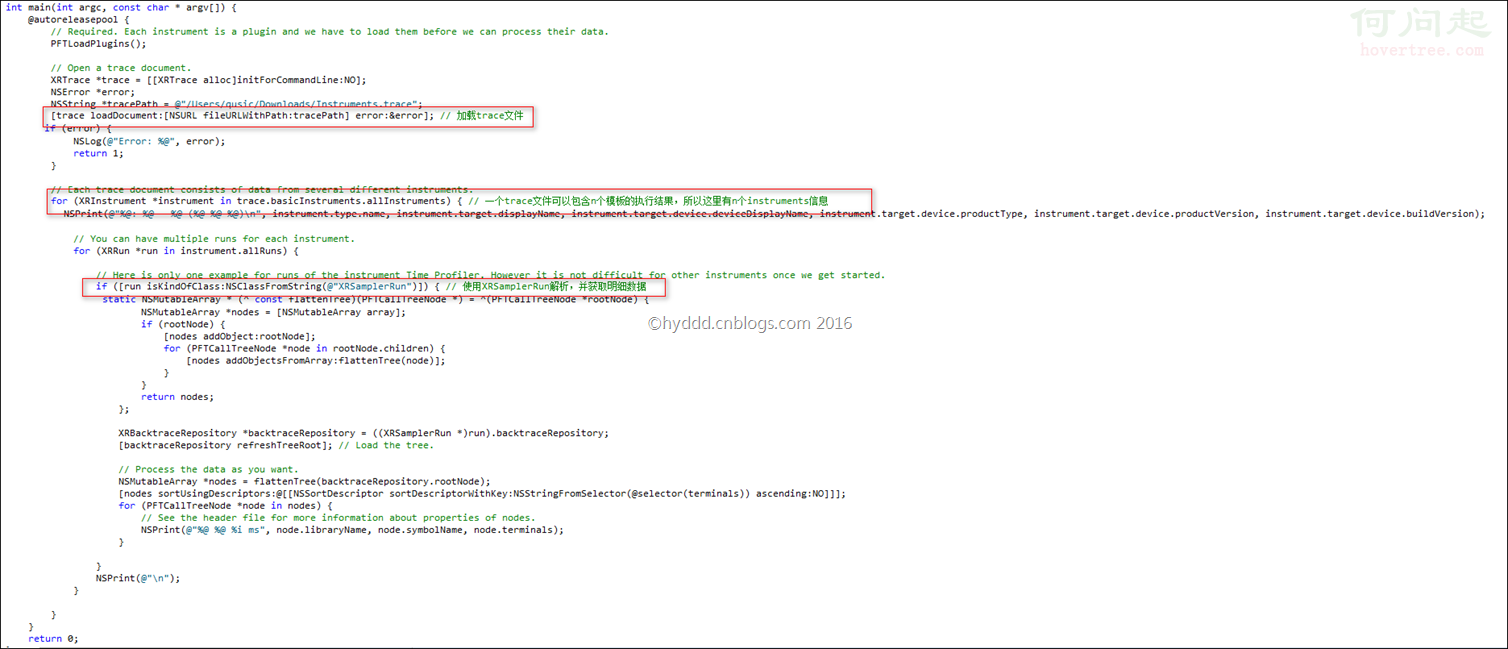The height and width of the screenshot is (649, 1508).
Task: Select the 'return 0;' statement
Action: pos(53,638)
